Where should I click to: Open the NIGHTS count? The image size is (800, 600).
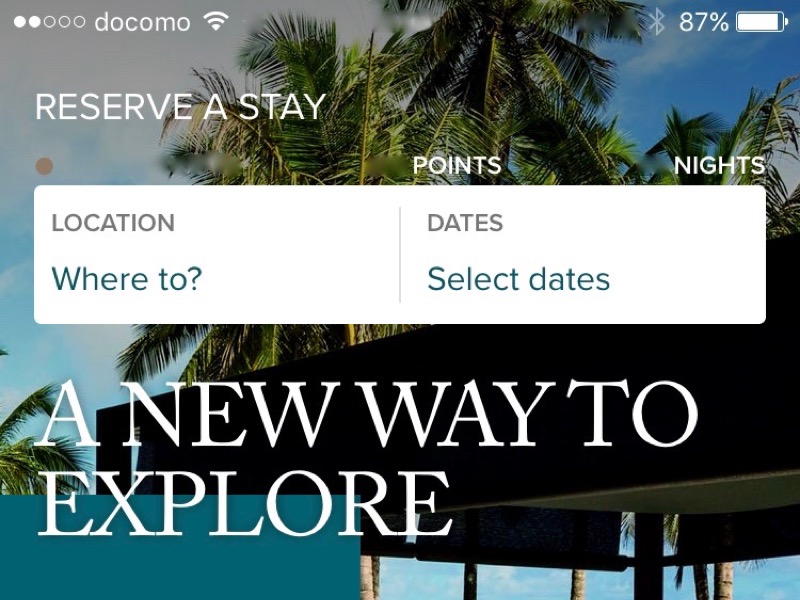pyautogui.click(x=719, y=165)
